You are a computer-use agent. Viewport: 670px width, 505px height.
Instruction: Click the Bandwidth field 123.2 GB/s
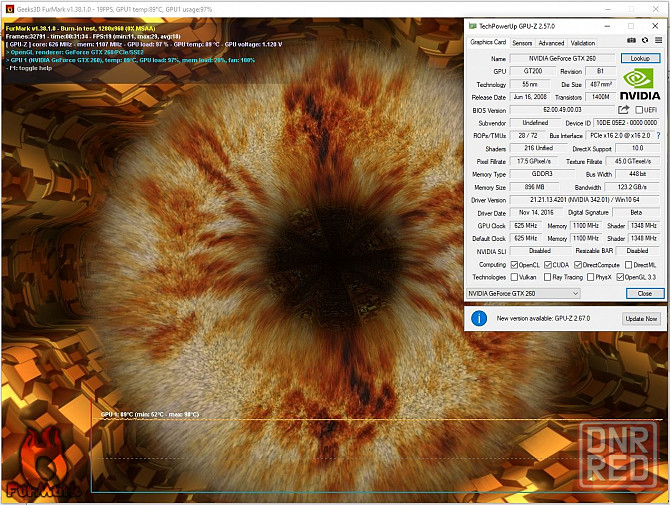point(632,187)
